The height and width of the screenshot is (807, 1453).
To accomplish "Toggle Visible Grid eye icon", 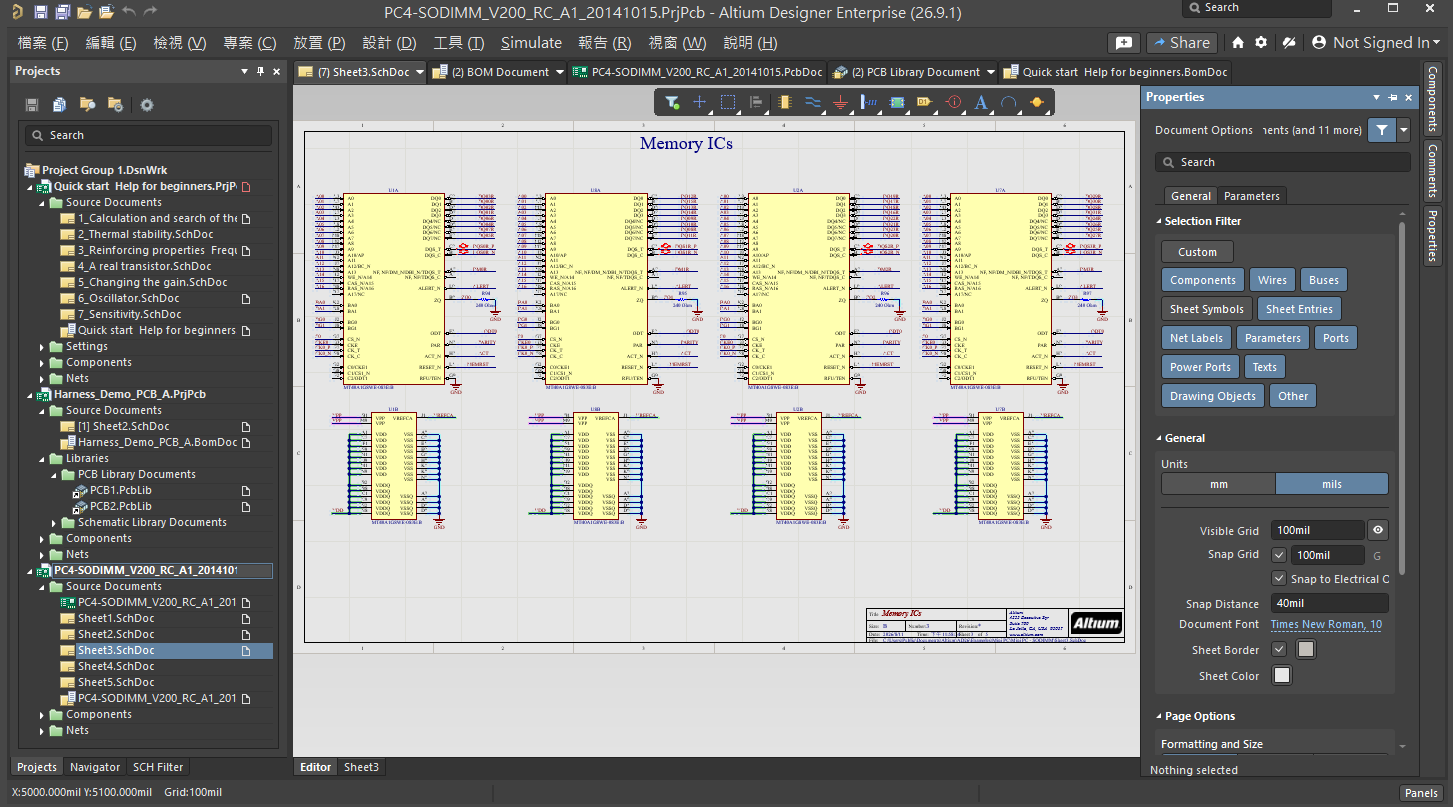I will pyautogui.click(x=1378, y=530).
